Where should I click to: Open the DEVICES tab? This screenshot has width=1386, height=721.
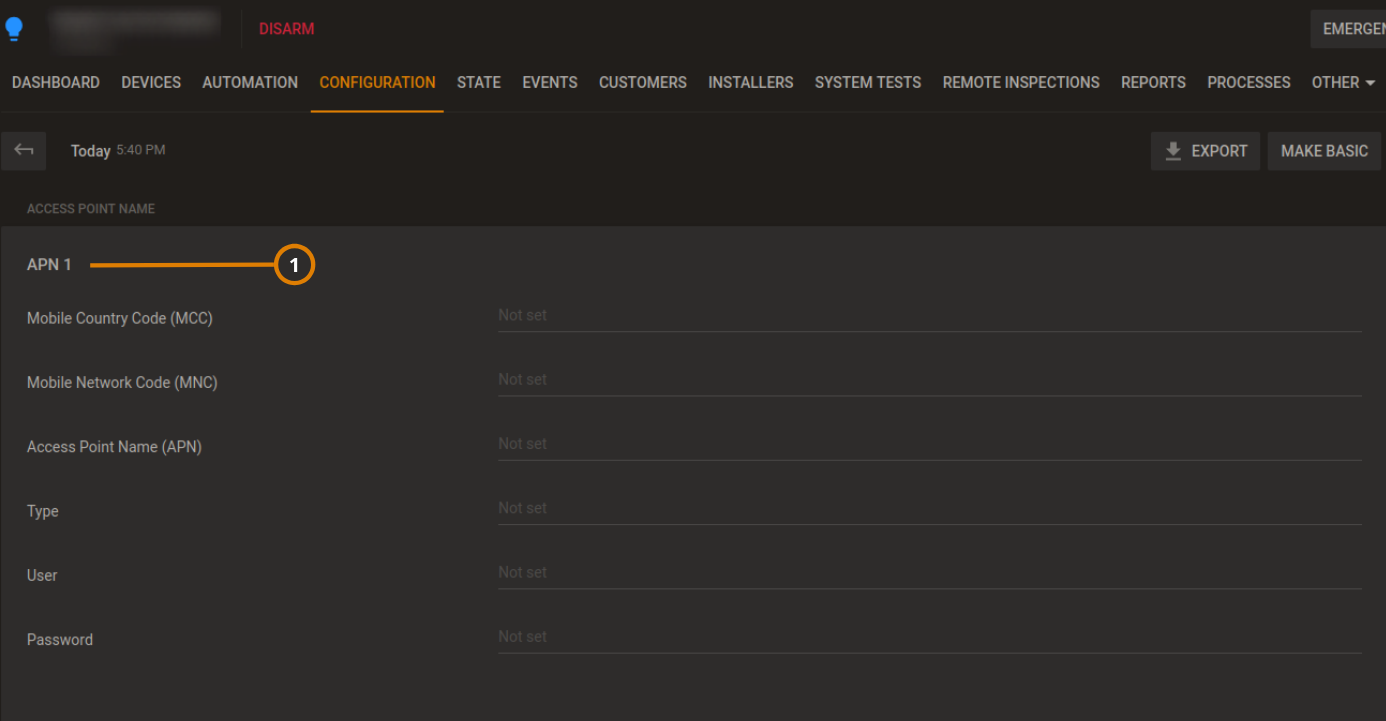tap(151, 82)
